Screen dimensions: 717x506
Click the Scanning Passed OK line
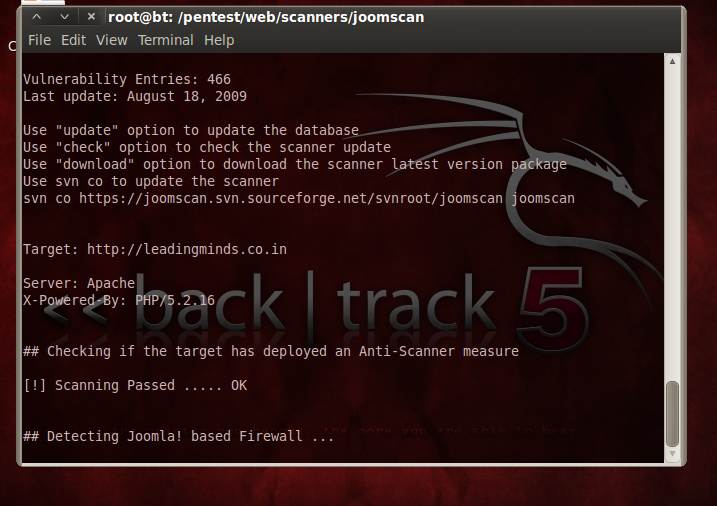point(135,385)
